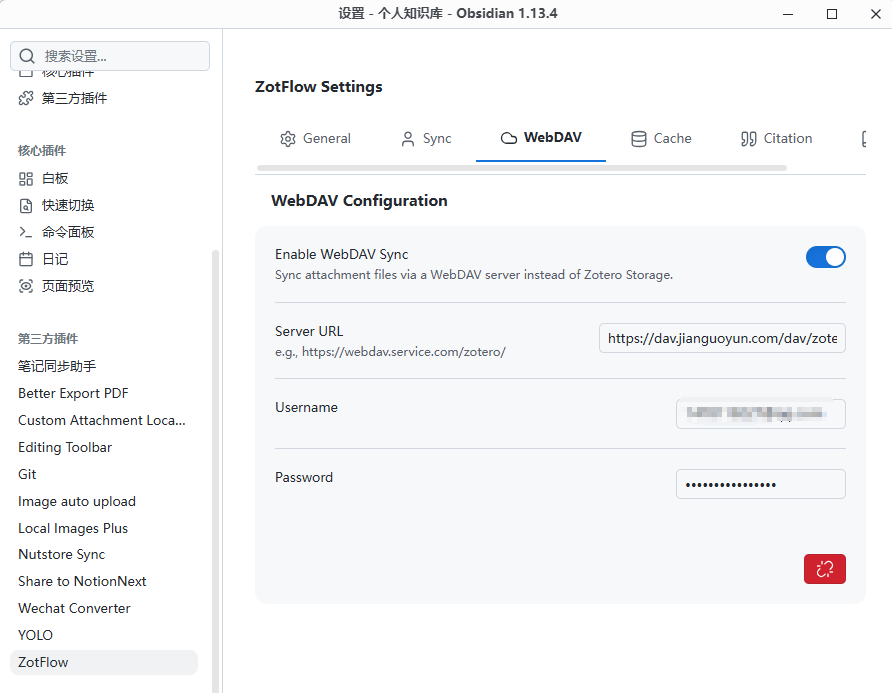The image size is (892, 693).
Task: Click the 快速切换 file search icon
Action: pyautogui.click(x=26, y=205)
